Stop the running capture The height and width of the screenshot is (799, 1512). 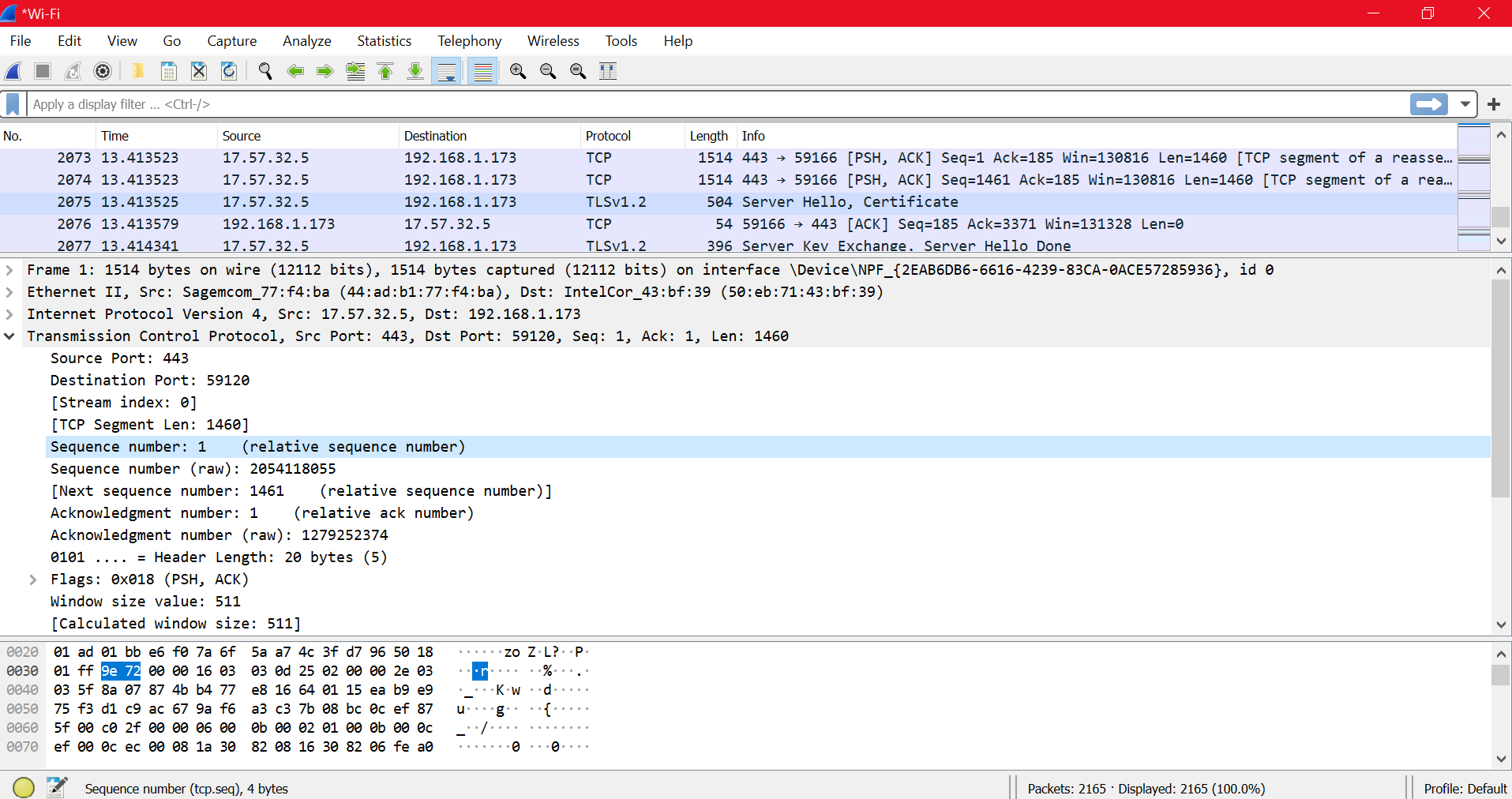coord(41,71)
